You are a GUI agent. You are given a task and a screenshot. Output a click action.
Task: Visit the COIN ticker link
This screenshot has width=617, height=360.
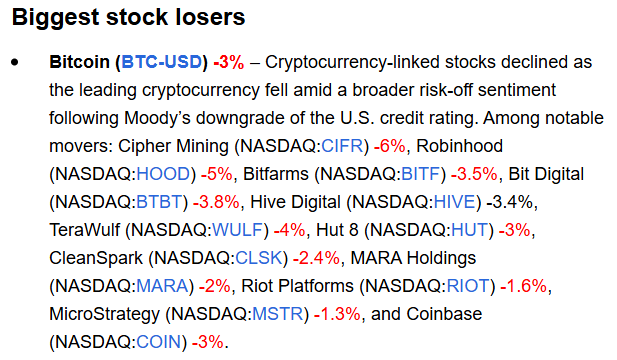159,342
